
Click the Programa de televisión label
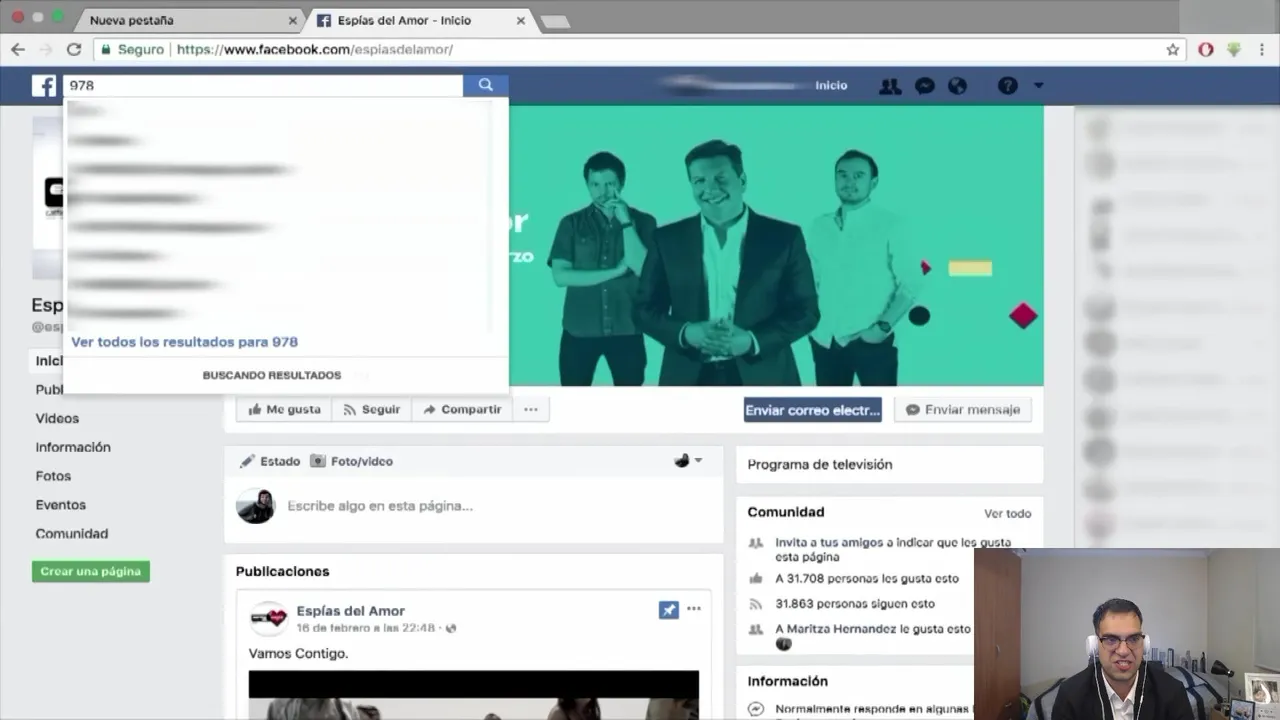pos(820,465)
